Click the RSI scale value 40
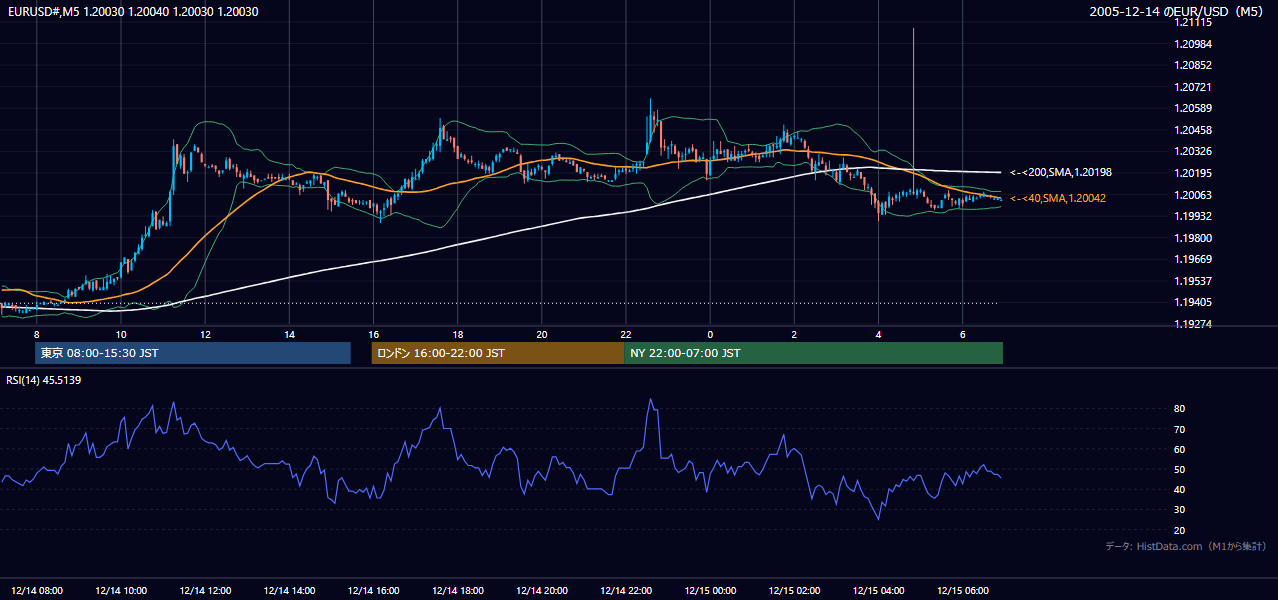Viewport: 1278px width, 600px height. [x=1180, y=489]
